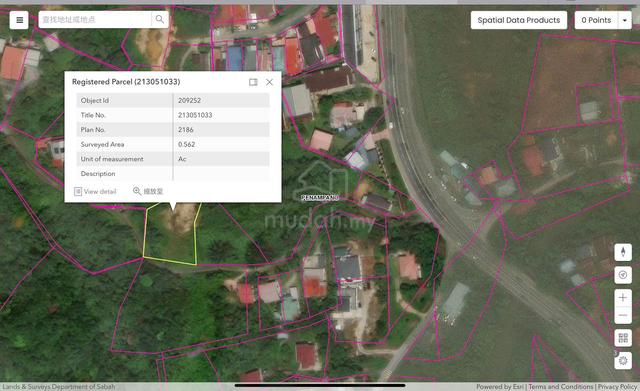Locate my position on map

pyautogui.click(x=623, y=275)
